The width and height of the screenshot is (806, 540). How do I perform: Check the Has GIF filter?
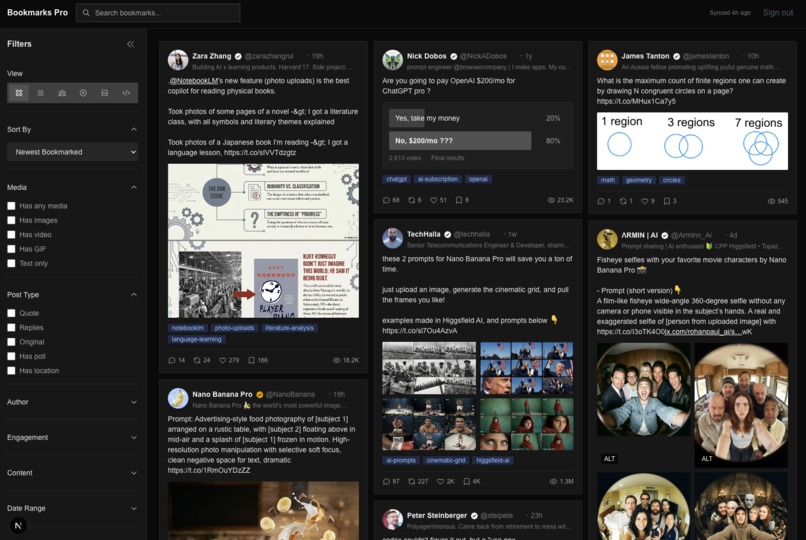pos(11,249)
